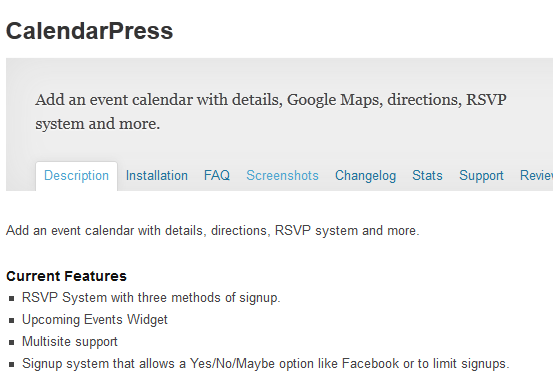Click the bullet marker beside RSVP System
553x374 pixels.
pos(12,299)
